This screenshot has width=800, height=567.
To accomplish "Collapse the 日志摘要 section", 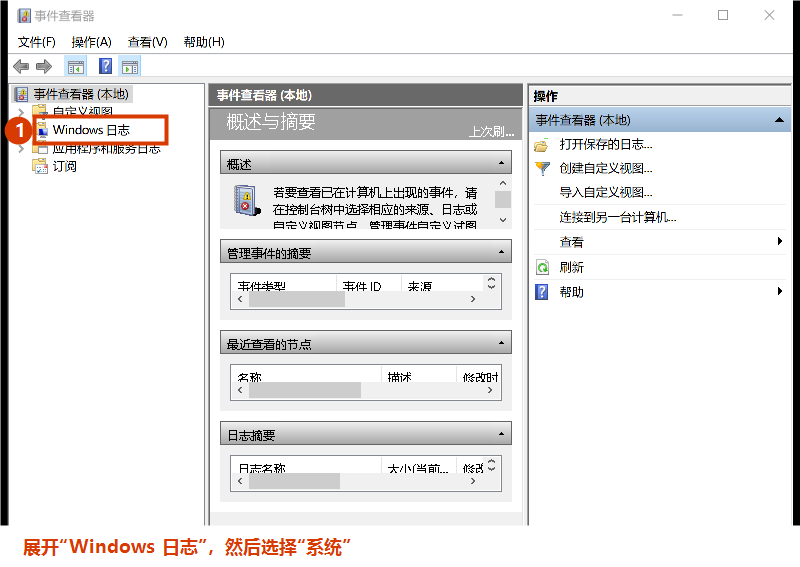I will (501, 434).
